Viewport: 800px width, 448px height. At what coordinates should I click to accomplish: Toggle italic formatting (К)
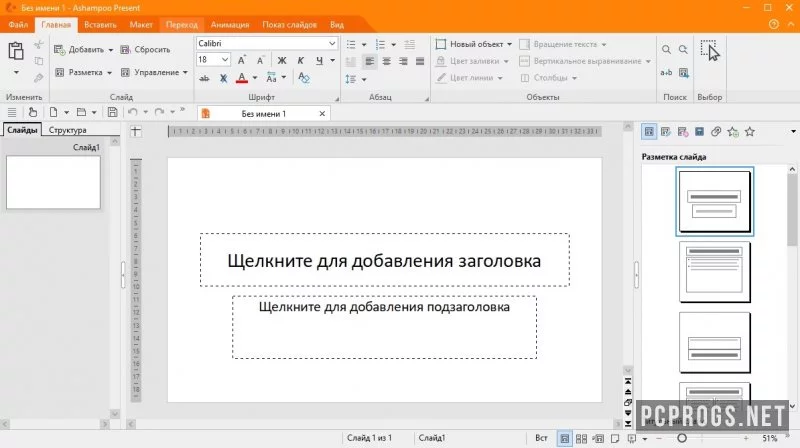click(x=301, y=60)
